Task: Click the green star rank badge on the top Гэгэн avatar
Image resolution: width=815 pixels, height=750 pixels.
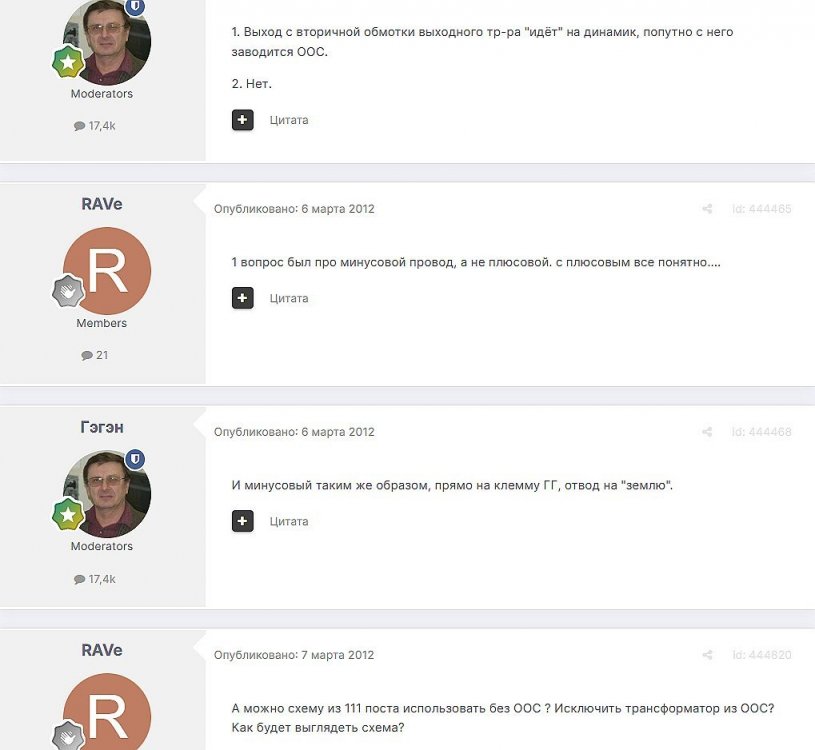Action: pos(68,61)
